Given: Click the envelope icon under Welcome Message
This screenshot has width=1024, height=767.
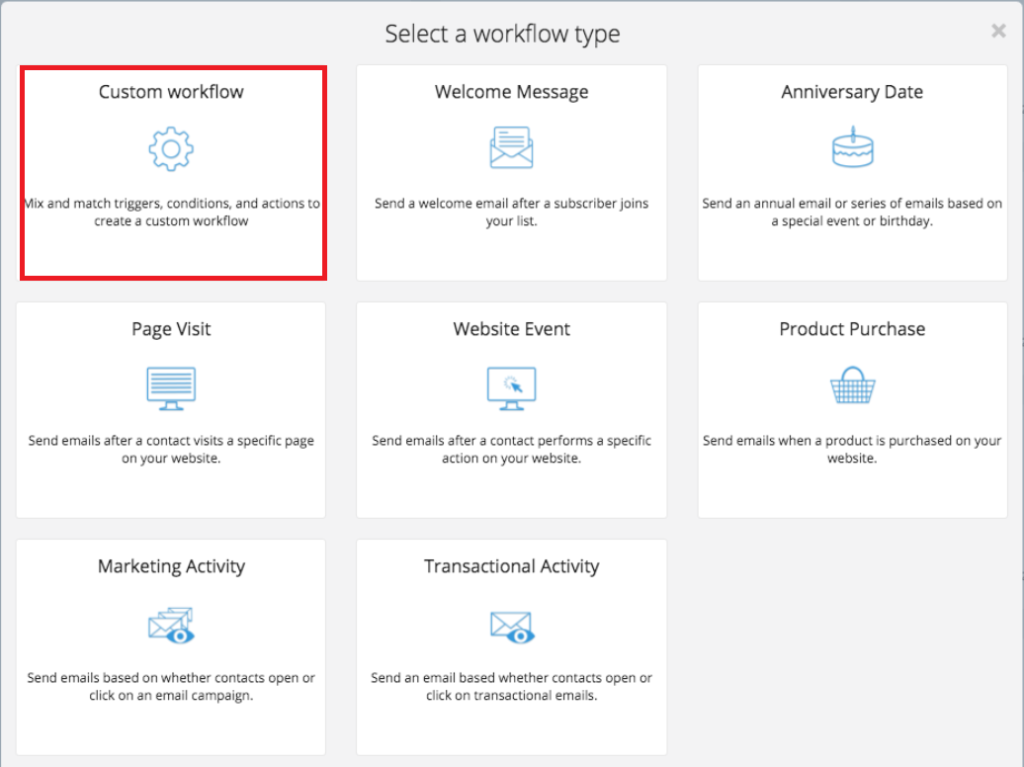Looking at the screenshot, I should click(x=511, y=148).
